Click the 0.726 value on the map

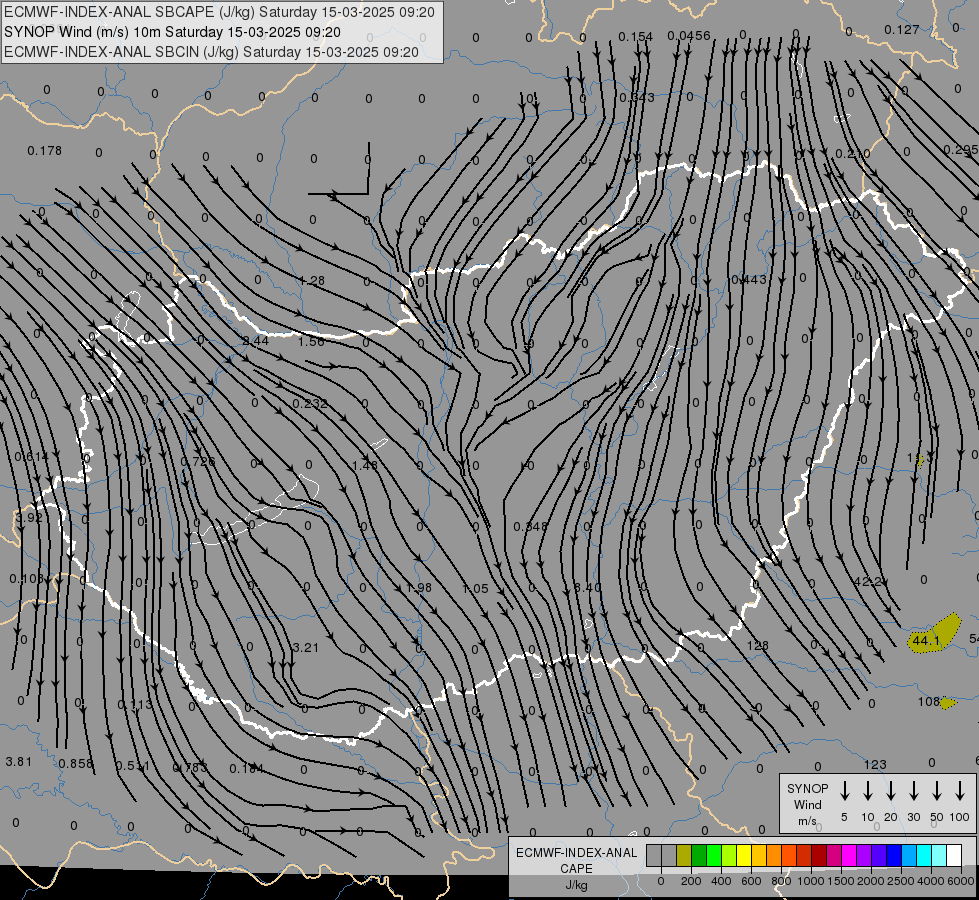click(197, 462)
